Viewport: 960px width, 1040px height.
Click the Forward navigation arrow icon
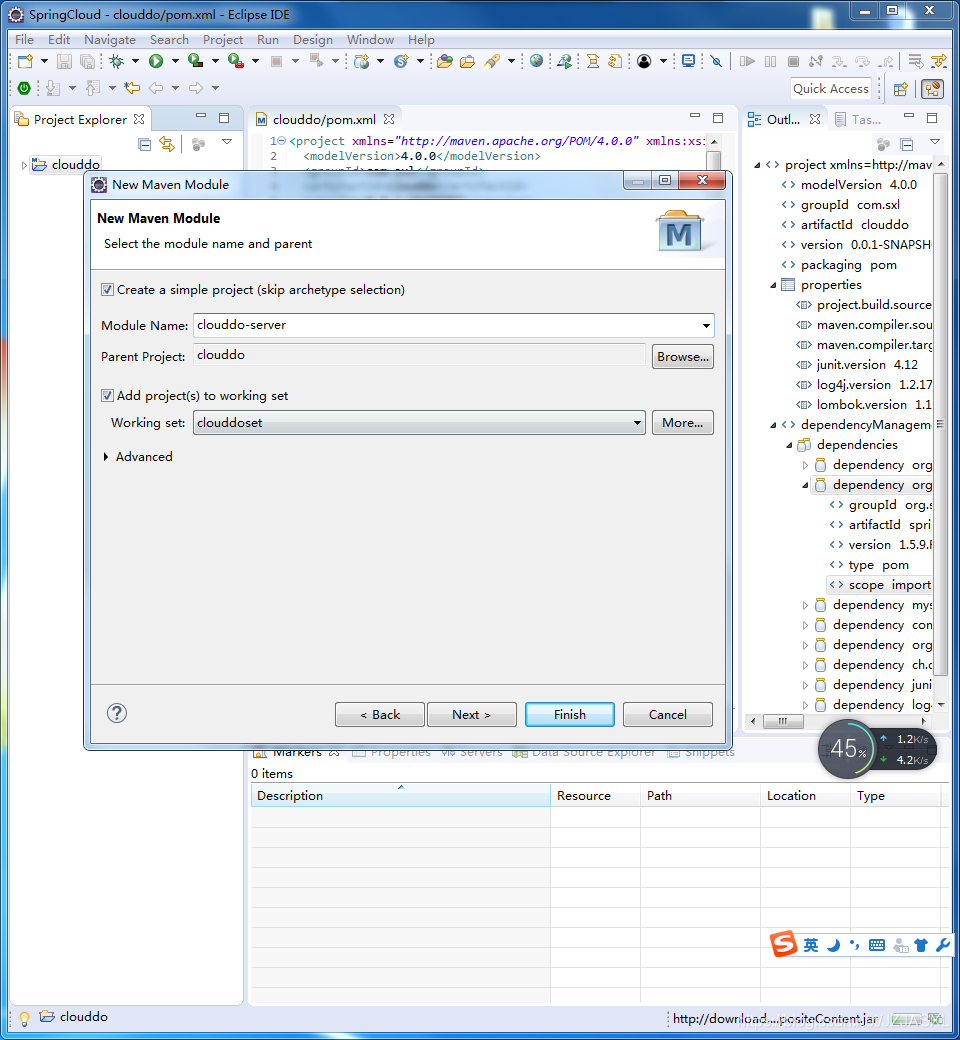click(196, 88)
